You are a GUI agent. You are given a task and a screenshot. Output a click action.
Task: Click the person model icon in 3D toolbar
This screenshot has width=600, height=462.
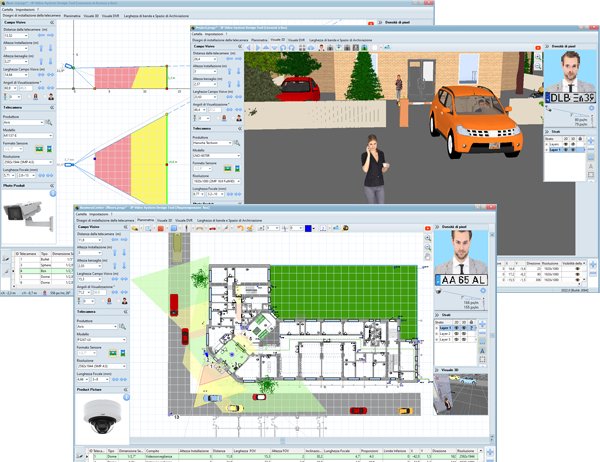click(321, 47)
